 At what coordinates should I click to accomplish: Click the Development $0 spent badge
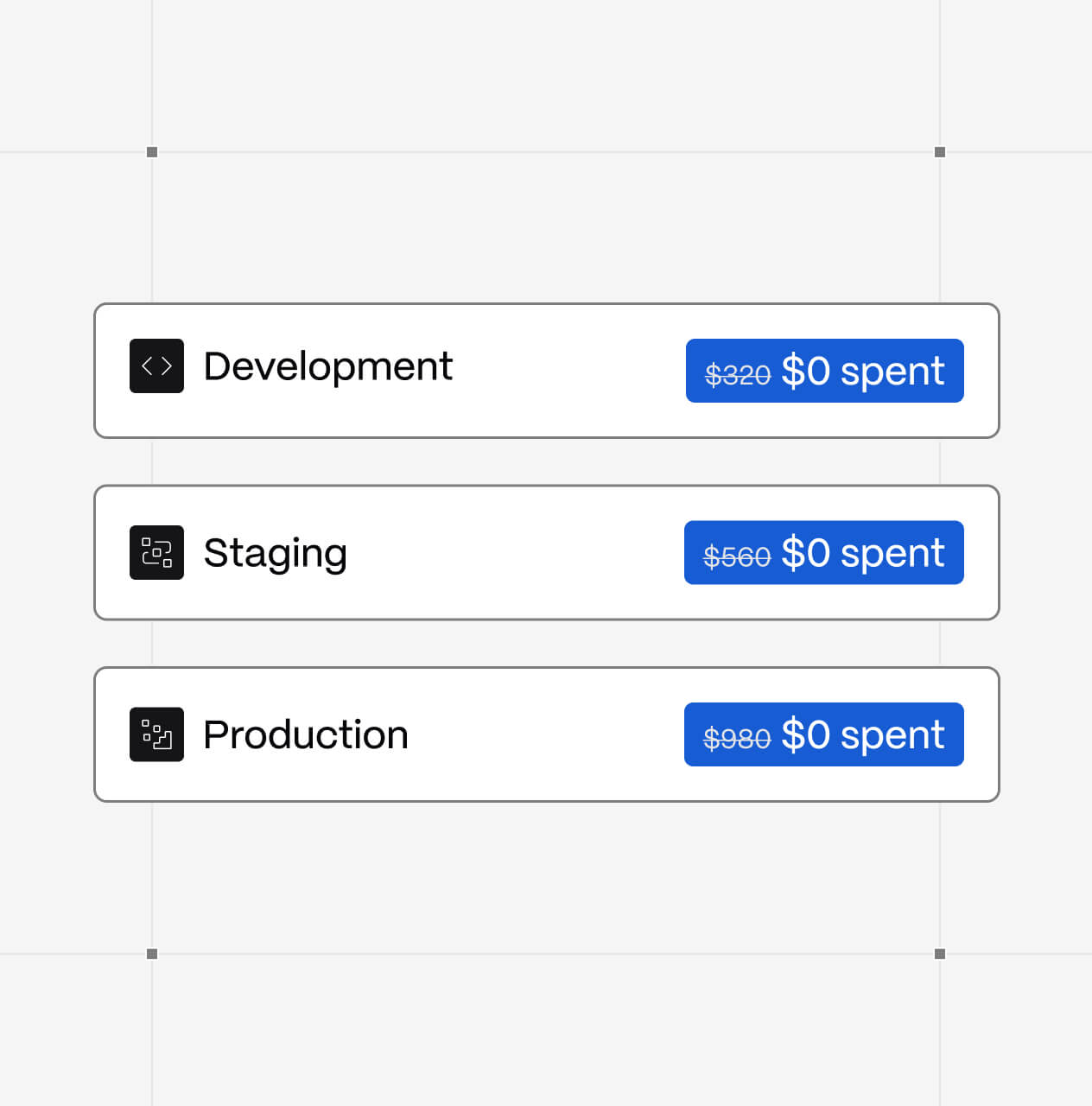825,371
